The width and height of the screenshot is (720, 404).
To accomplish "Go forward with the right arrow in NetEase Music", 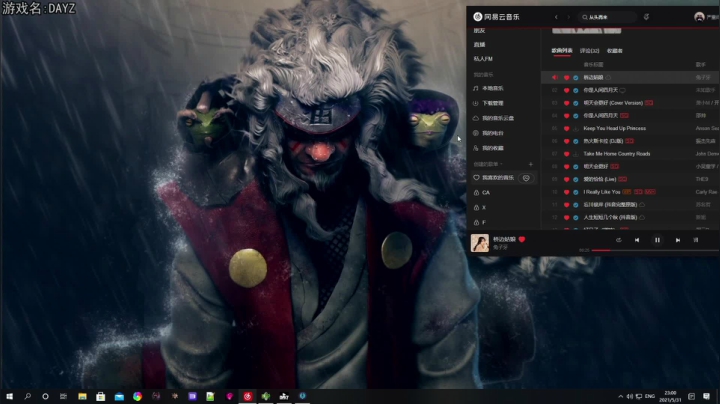I will (568, 17).
